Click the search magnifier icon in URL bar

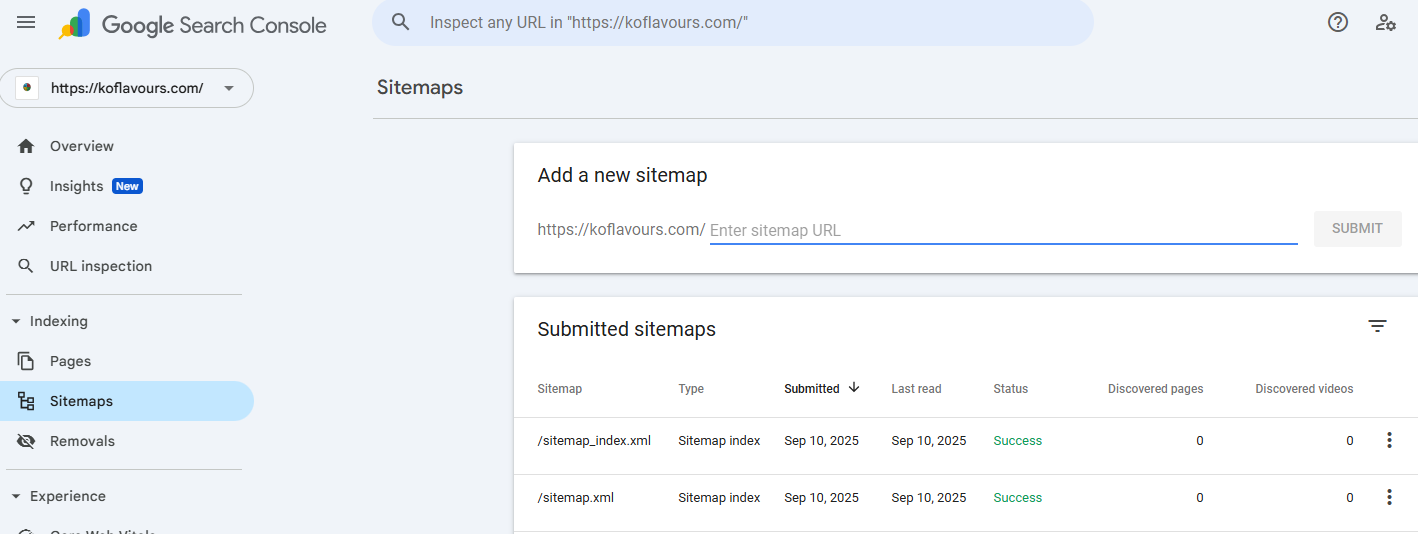point(401,22)
